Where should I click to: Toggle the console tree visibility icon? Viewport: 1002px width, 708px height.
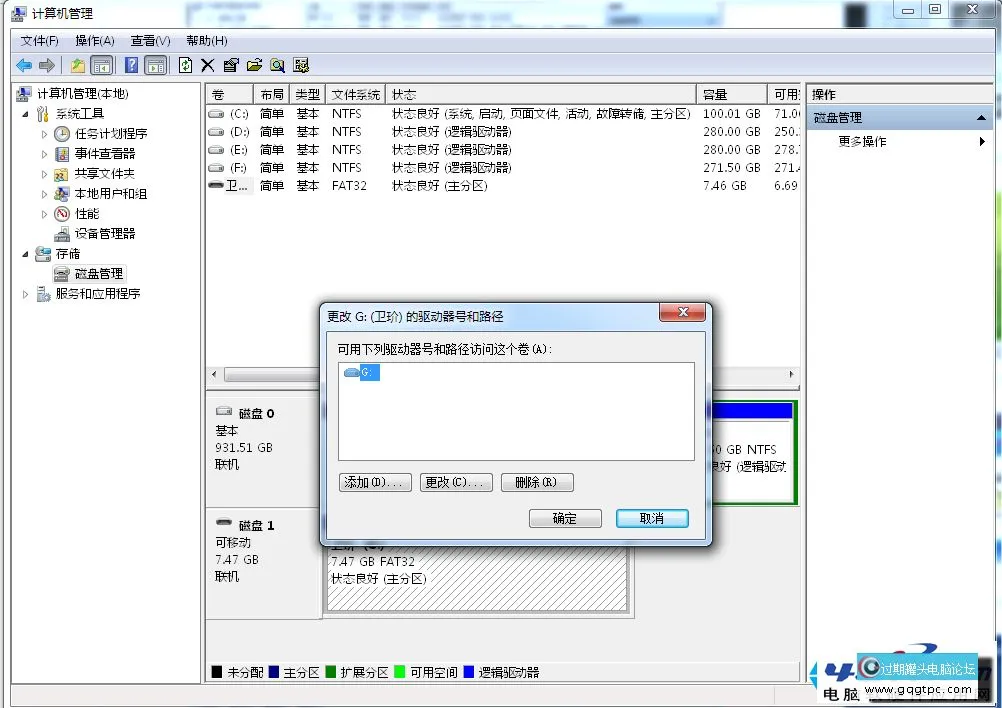coord(102,65)
